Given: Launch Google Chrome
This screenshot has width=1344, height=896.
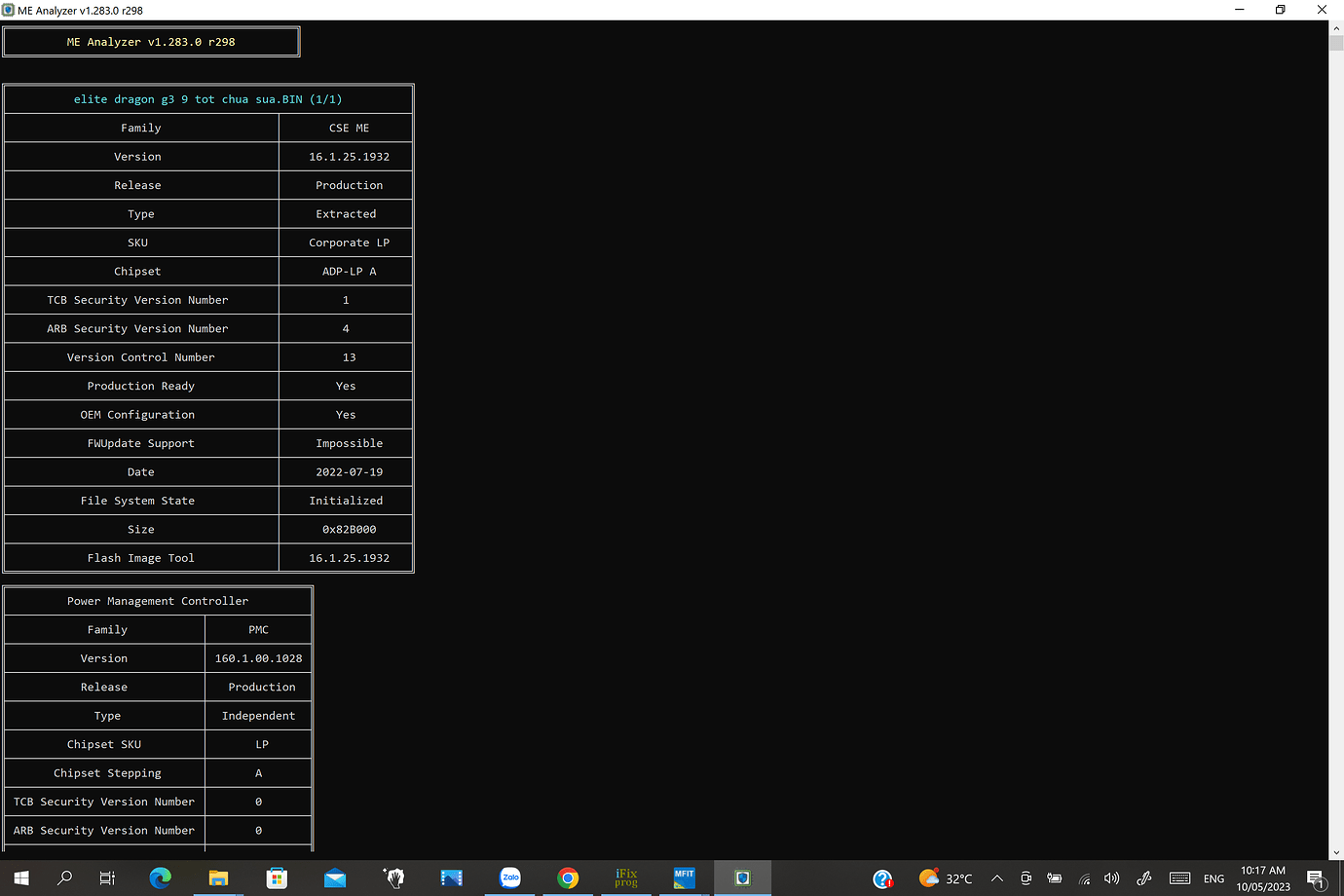Looking at the screenshot, I should (x=568, y=877).
